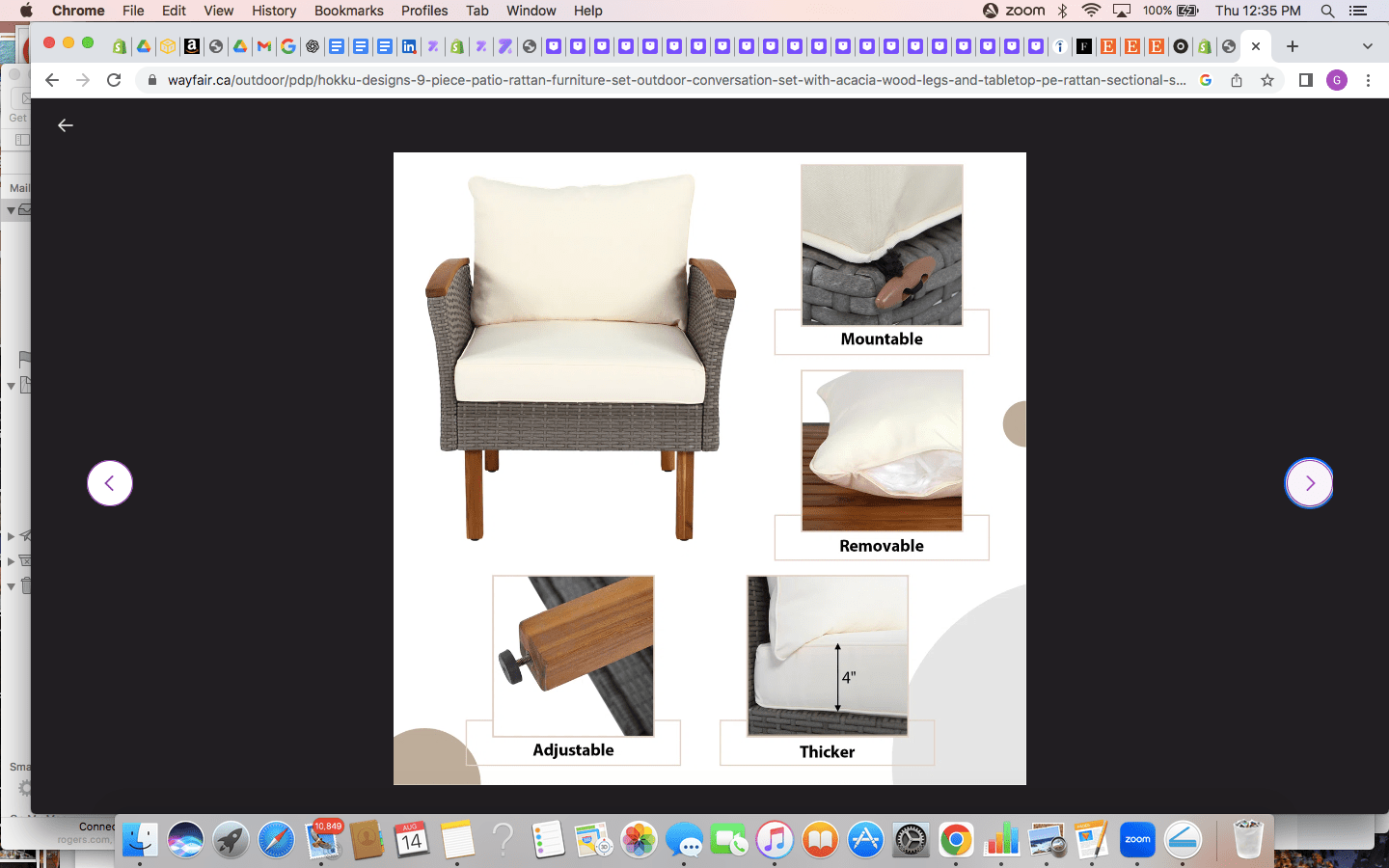Viewport: 1389px width, 868px height.
Task: Open Spotlight search in the menu bar
Action: point(1327,11)
